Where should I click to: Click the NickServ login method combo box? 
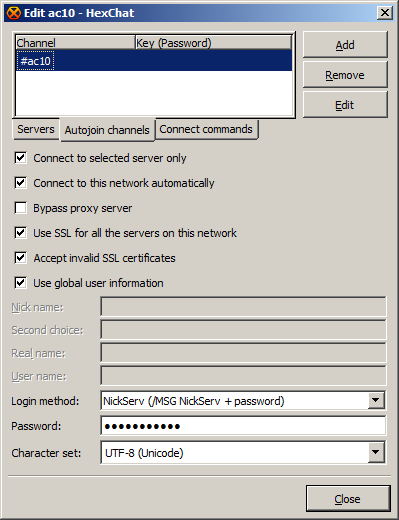pyautogui.click(x=243, y=400)
